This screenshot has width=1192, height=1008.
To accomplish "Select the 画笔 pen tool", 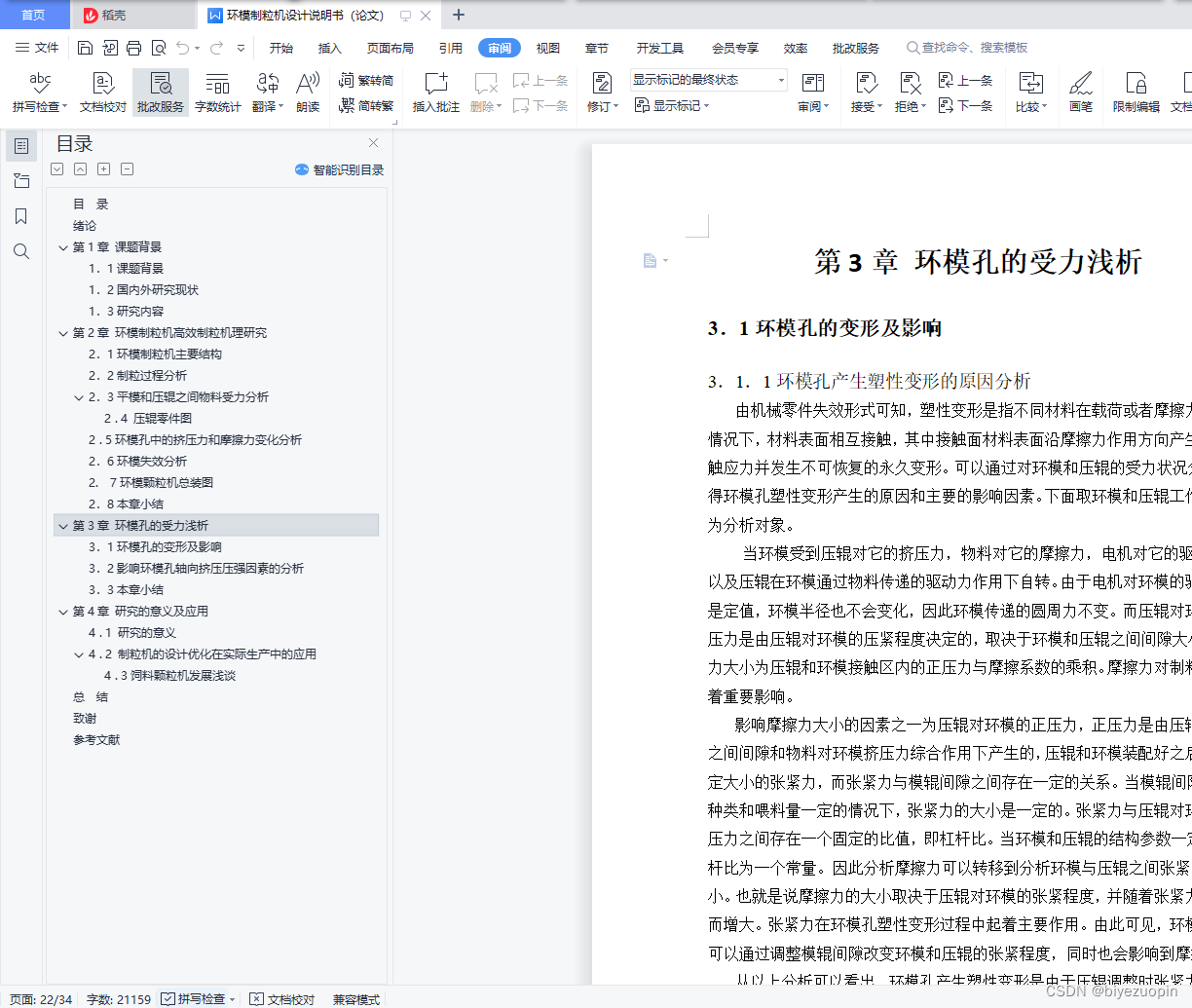I will pos(1081,93).
